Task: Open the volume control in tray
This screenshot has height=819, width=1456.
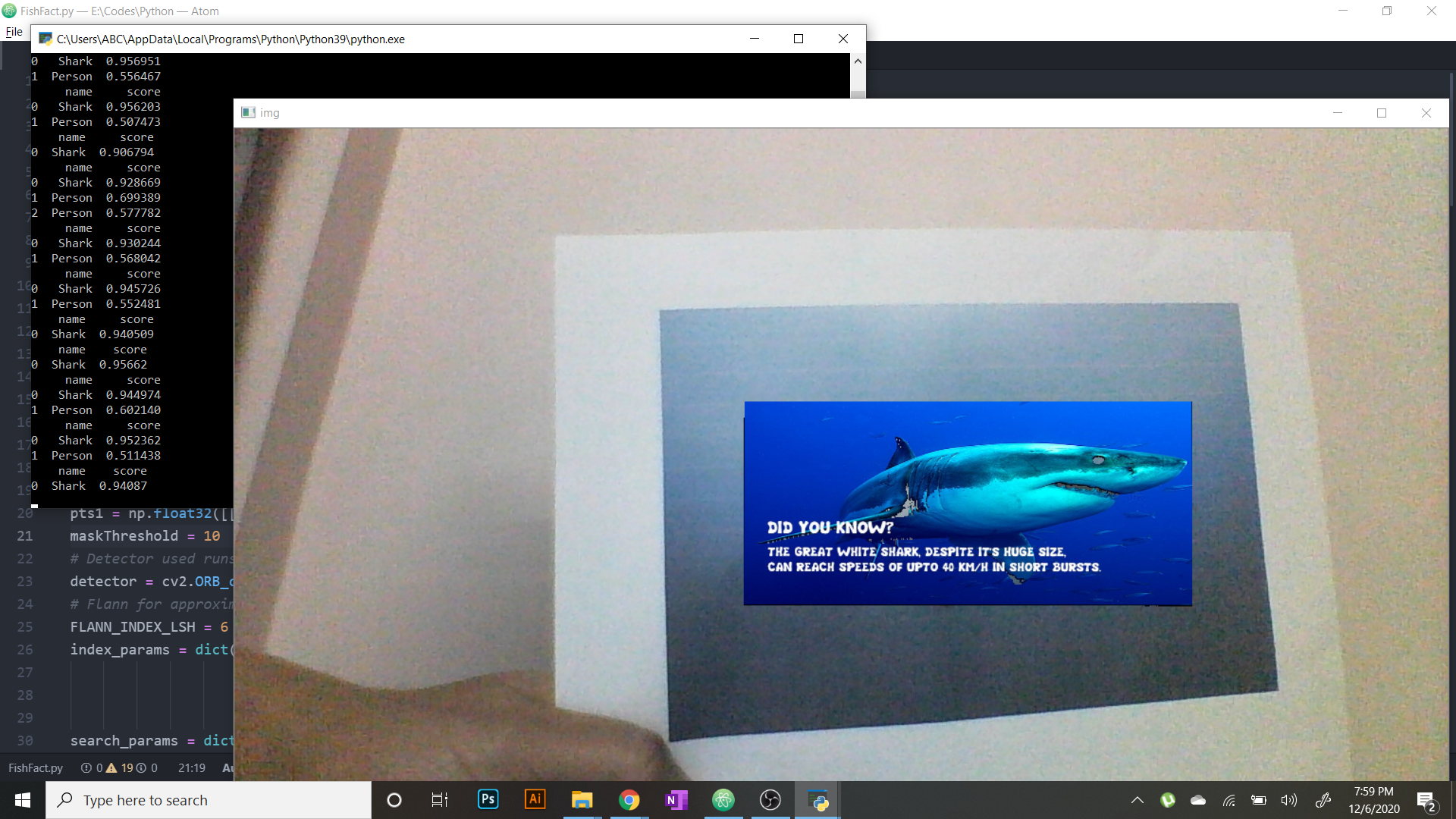Action: coord(1288,800)
